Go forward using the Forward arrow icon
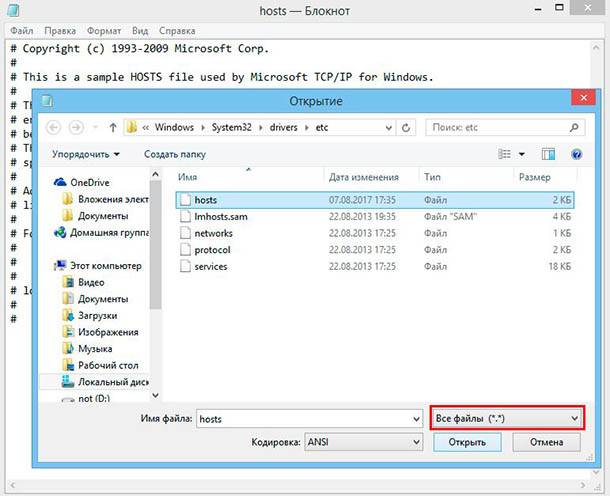610x496 pixels. pos(76,128)
